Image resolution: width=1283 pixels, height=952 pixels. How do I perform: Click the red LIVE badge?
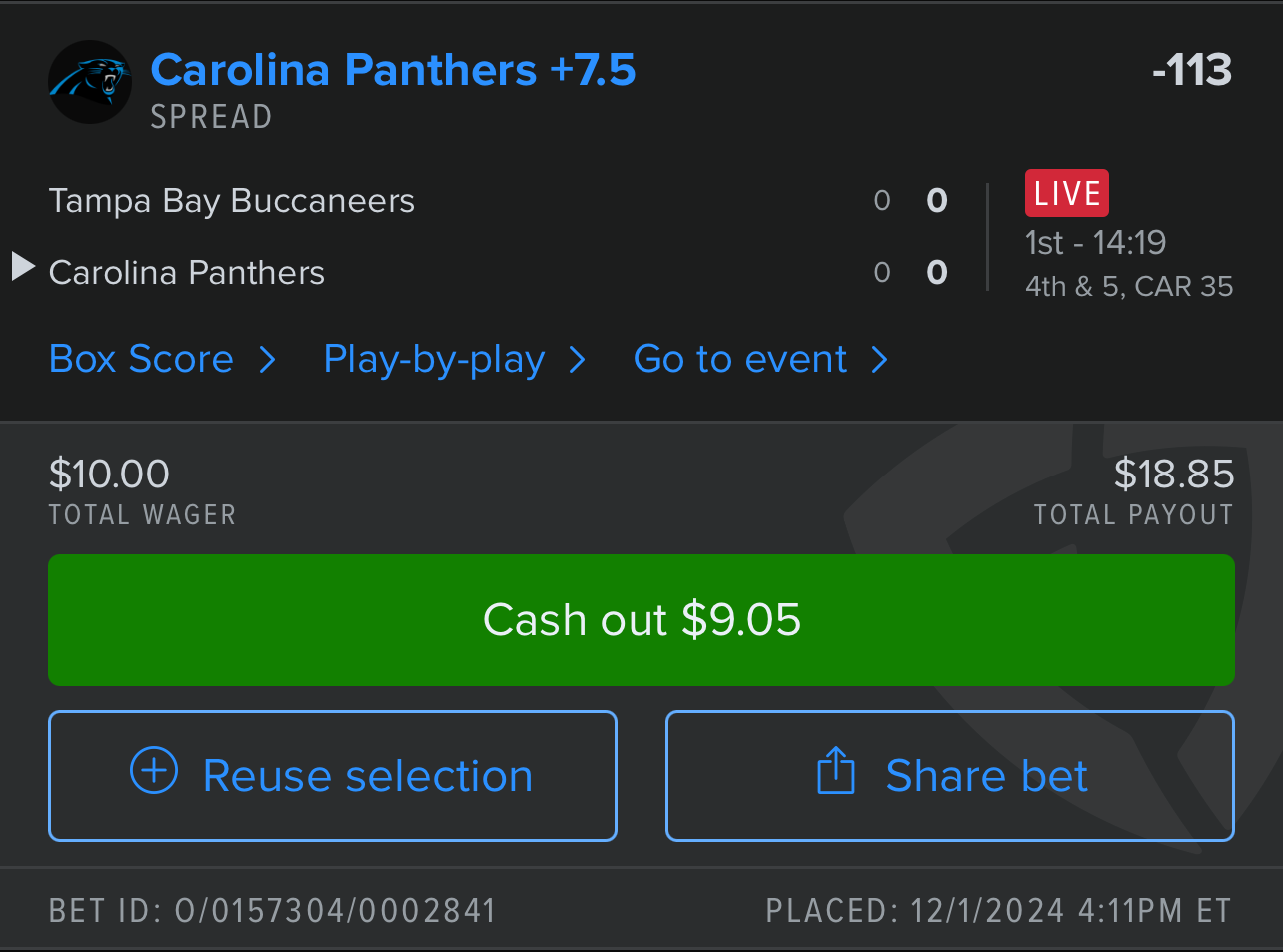tap(1066, 193)
